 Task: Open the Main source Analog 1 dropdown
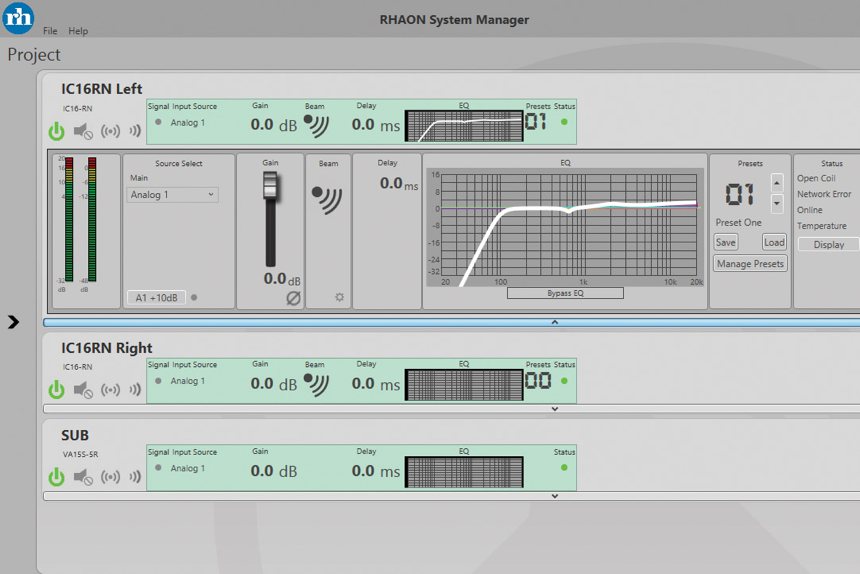[x=173, y=195]
